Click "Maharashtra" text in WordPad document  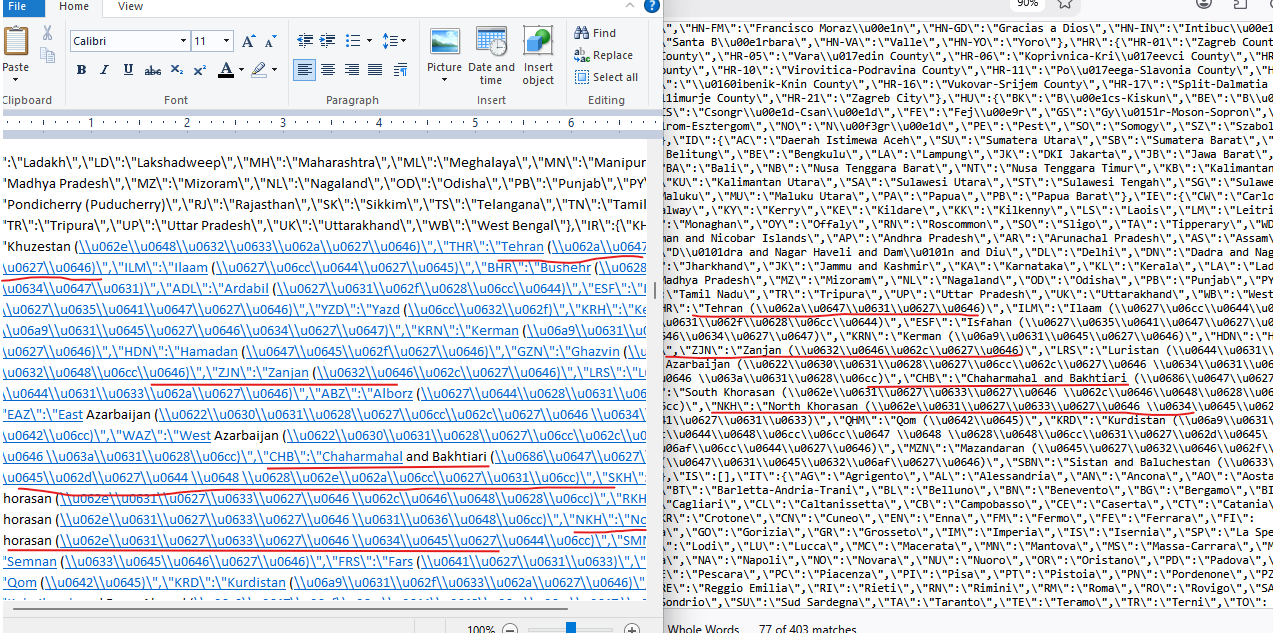(337, 162)
